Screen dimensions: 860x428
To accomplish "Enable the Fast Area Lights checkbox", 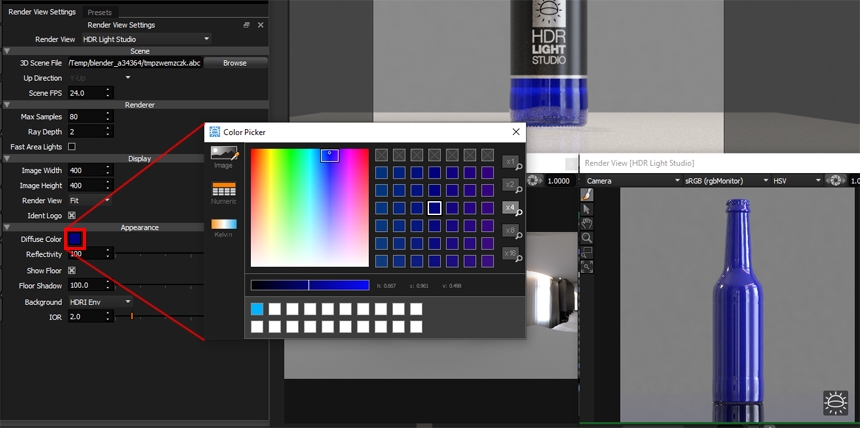I will click(71, 147).
